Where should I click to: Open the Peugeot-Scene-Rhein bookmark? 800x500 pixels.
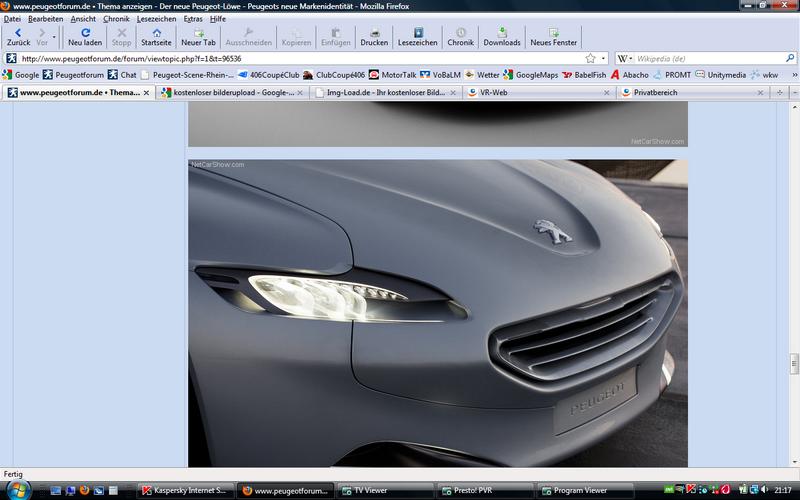187,75
